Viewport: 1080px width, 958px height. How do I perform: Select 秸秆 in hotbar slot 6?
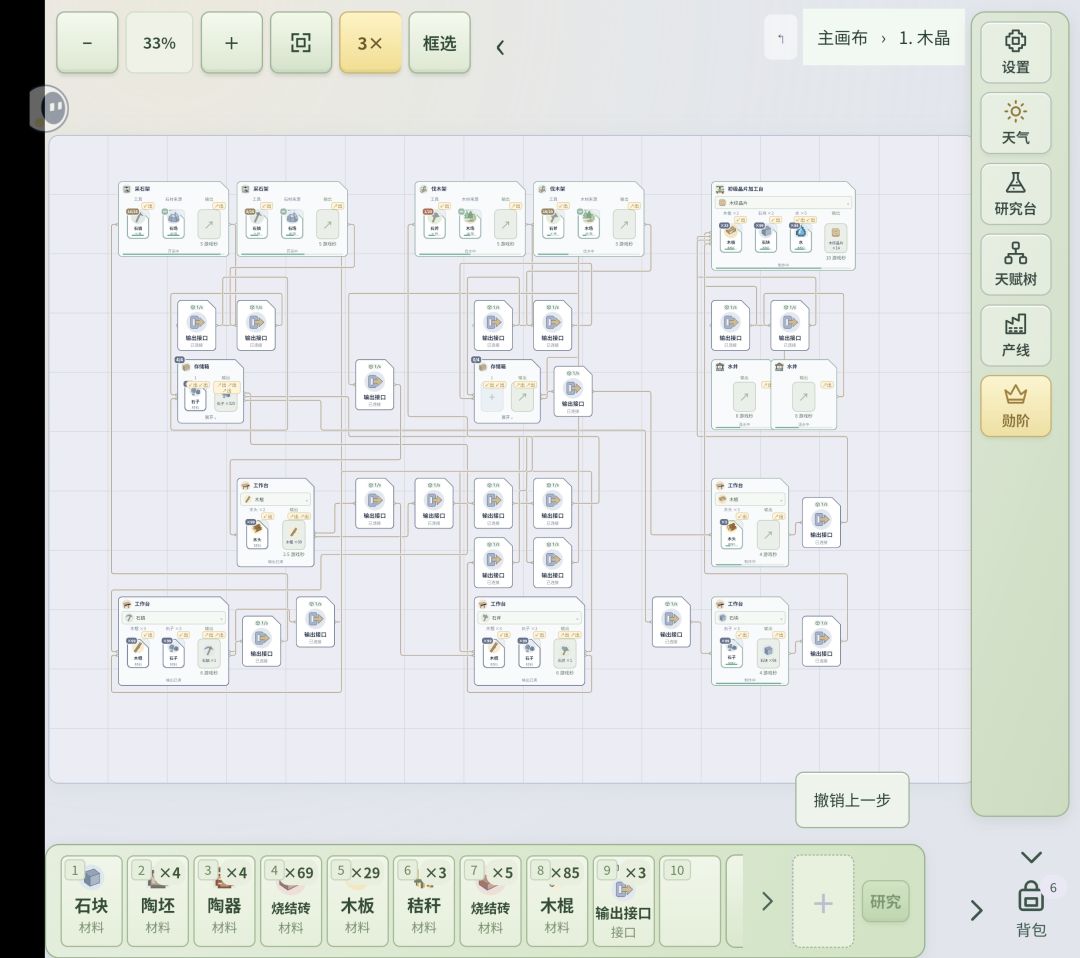(x=424, y=901)
